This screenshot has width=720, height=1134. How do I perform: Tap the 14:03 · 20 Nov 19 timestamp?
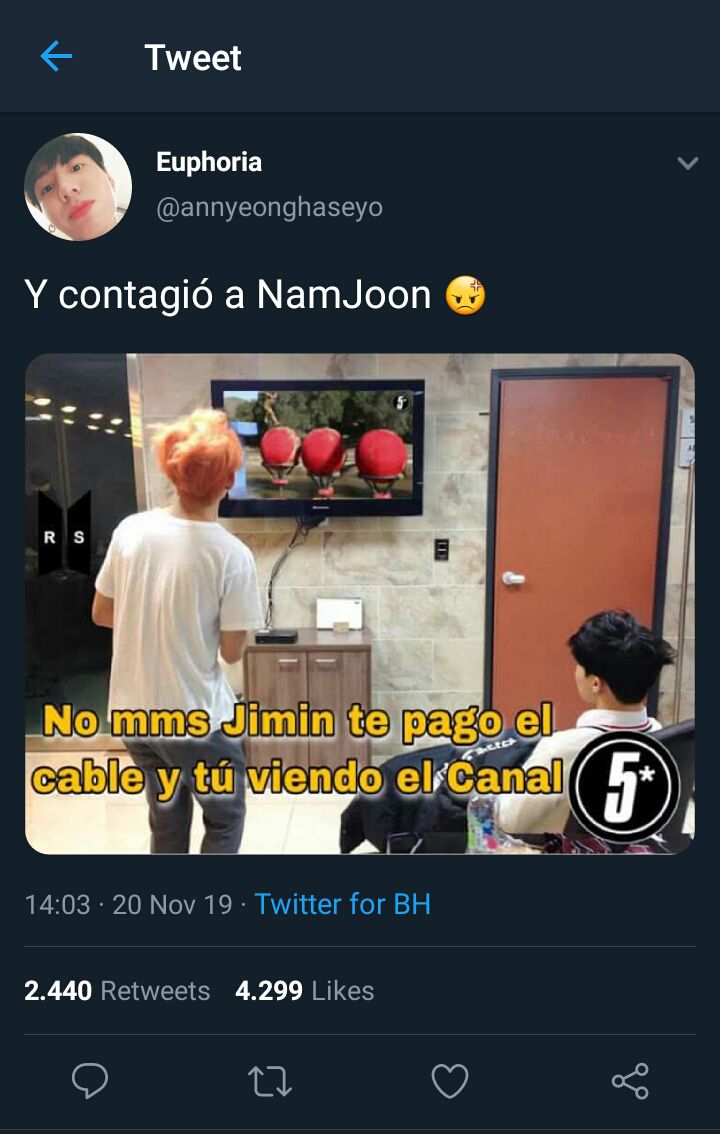click(x=129, y=904)
